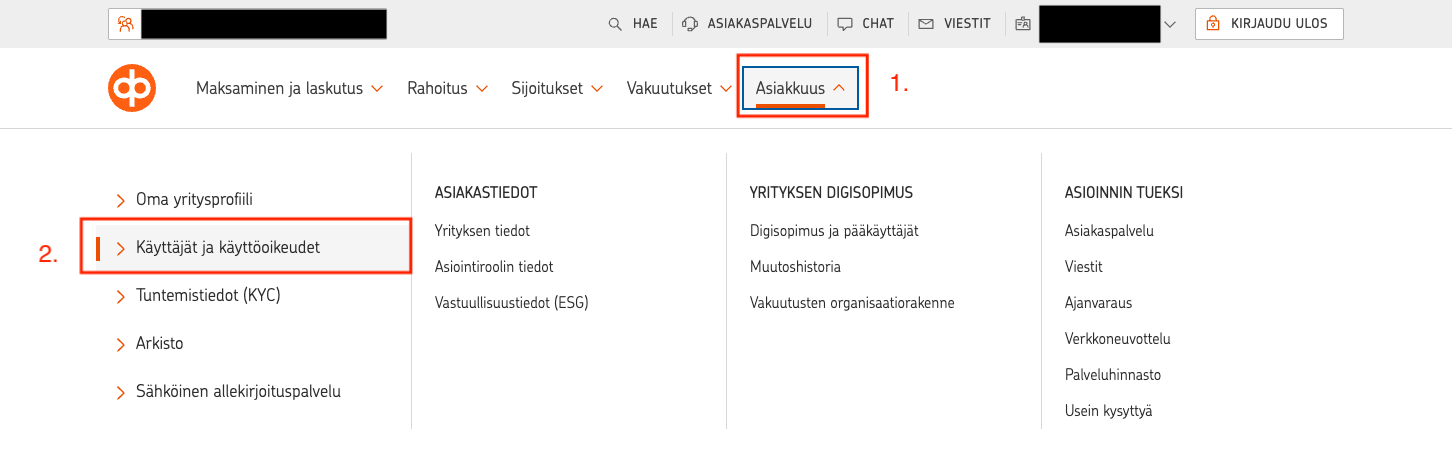The image size is (1452, 465).
Task: Select Käyttäjät ja käyttöoikeudet
Action: tap(228, 247)
